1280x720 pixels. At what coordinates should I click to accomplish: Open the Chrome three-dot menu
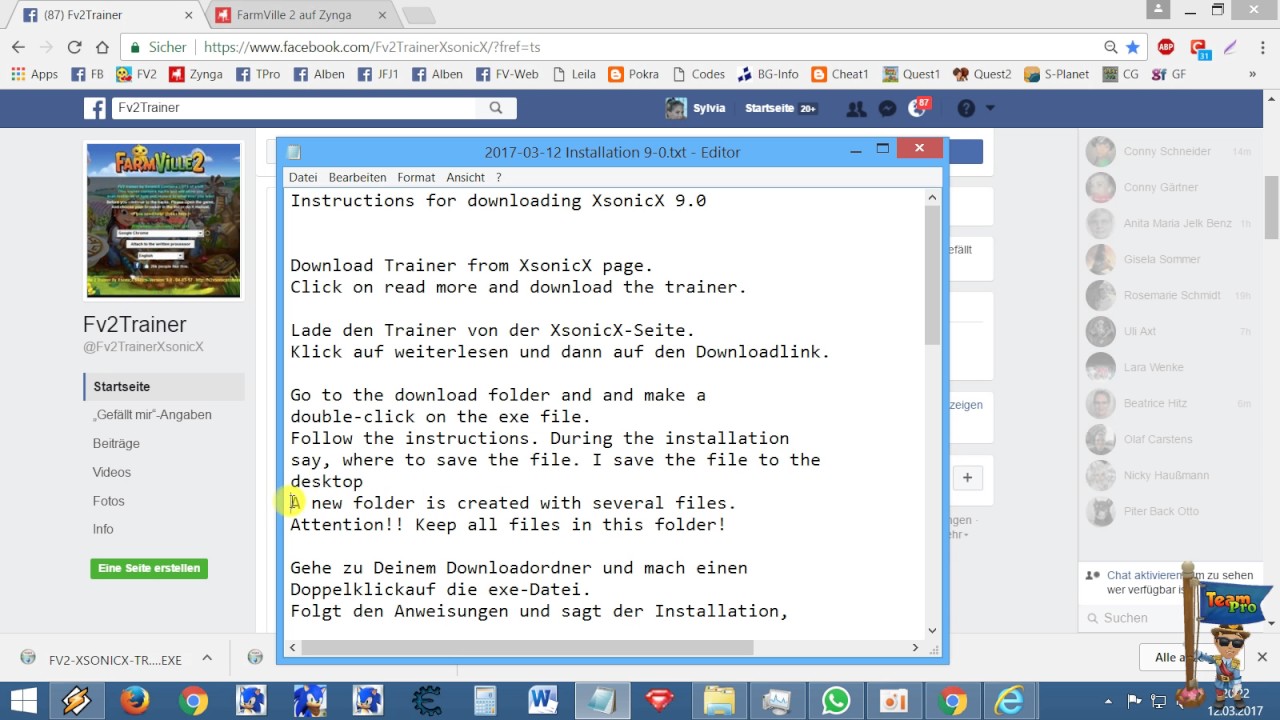[x=1261, y=47]
